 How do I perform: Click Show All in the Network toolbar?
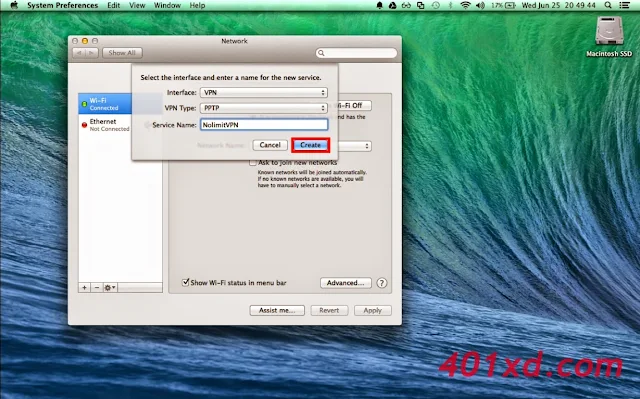tap(122, 53)
